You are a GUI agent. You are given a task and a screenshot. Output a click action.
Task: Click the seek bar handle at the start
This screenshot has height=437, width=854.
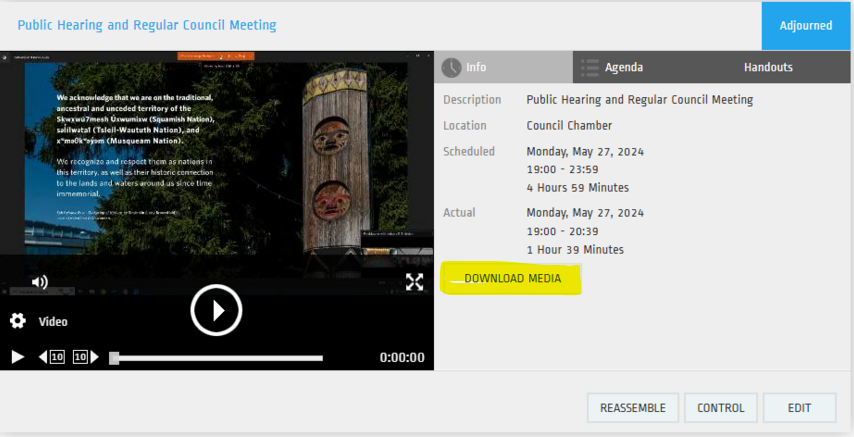114,358
